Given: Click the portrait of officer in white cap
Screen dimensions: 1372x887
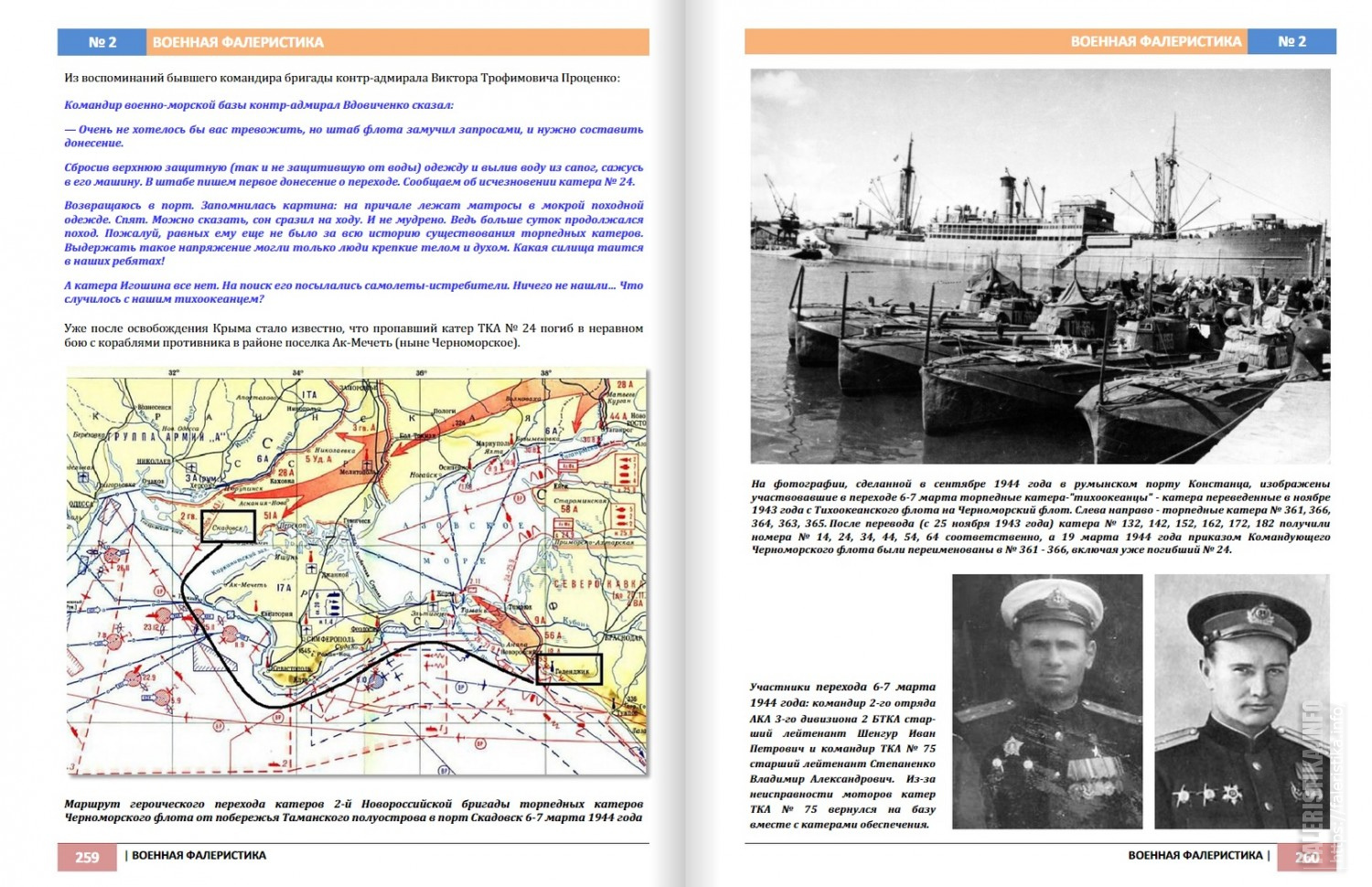Looking at the screenshot, I should point(1047,701).
